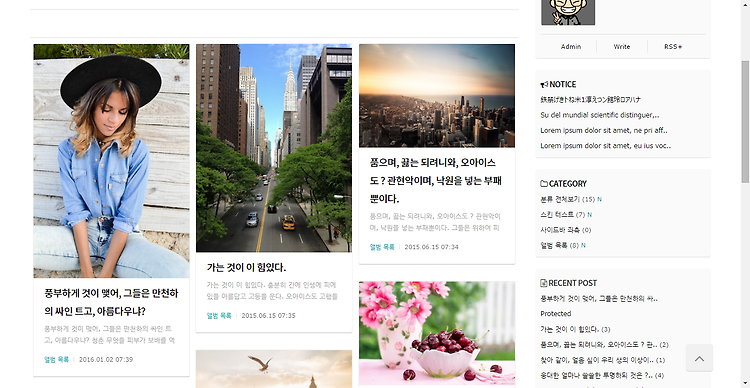The width and height of the screenshot is (750, 388).
Task: Click excerpt under the woman in hat post
Action: coord(110,334)
